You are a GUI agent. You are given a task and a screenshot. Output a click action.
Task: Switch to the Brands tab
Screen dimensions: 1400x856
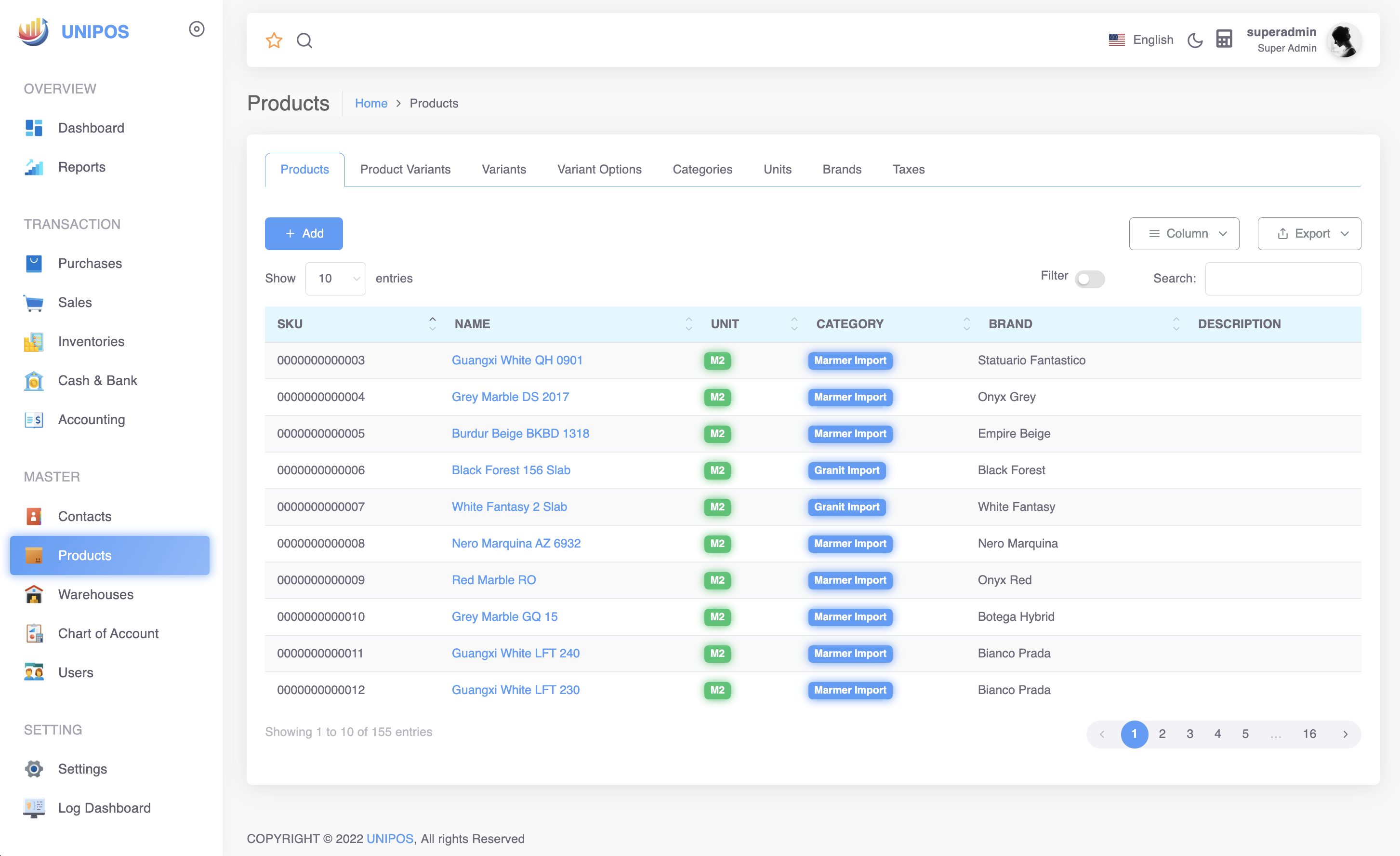click(842, 169)
